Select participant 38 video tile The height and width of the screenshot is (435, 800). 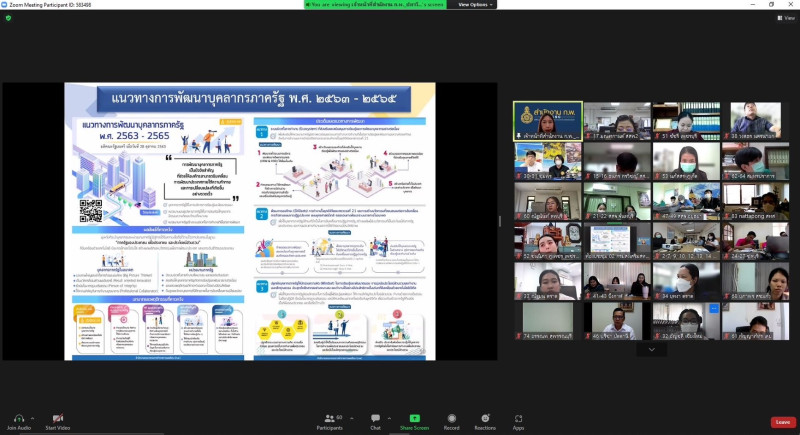[756, 121]
